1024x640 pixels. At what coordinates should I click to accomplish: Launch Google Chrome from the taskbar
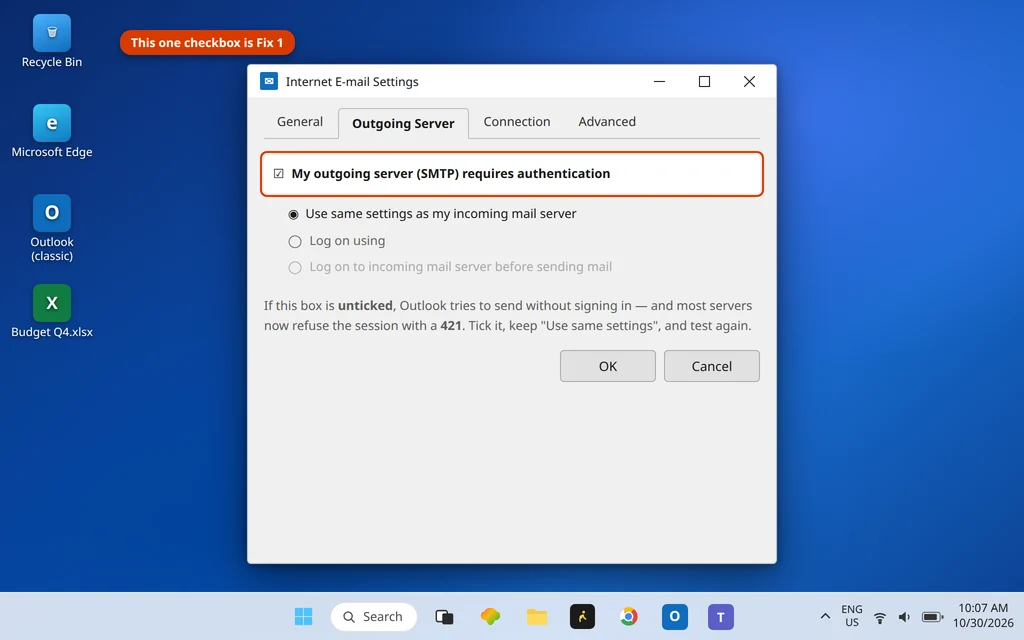tap(628, 616)
